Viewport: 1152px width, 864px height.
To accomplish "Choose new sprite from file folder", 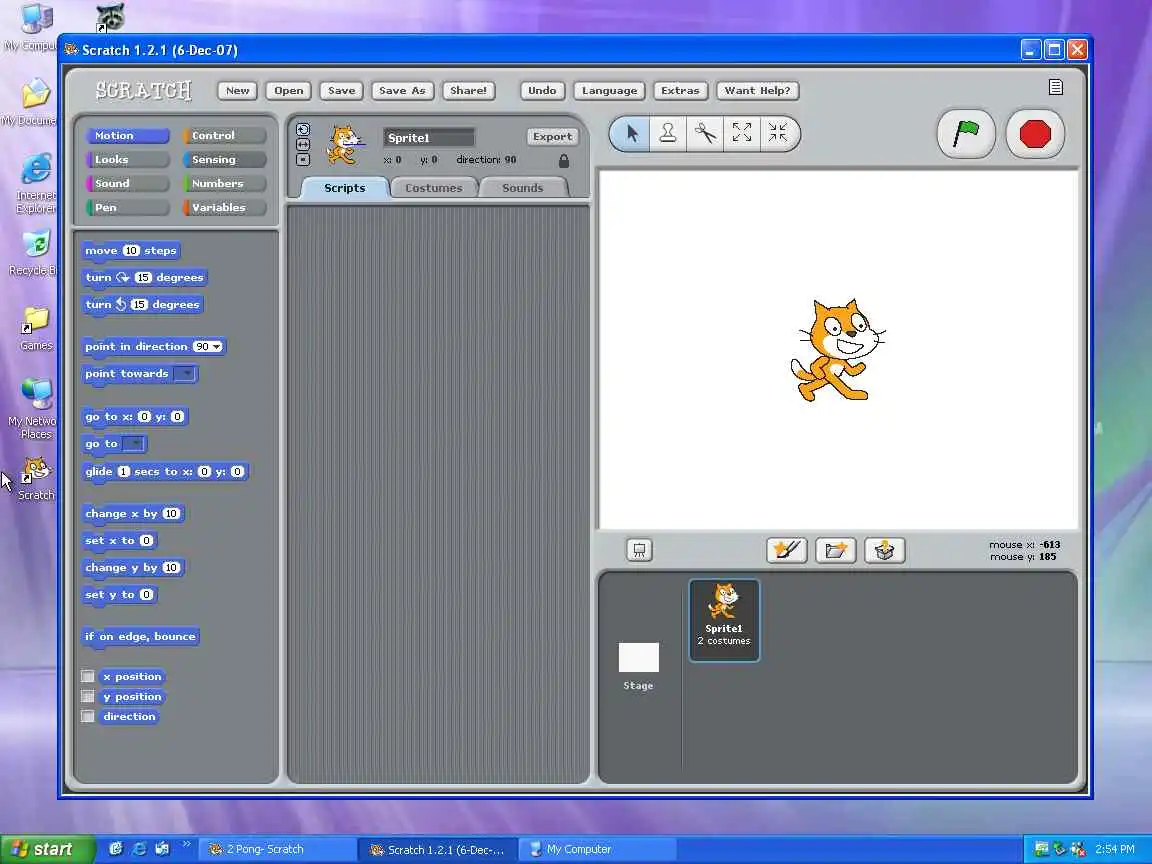I will pos(835,550).
